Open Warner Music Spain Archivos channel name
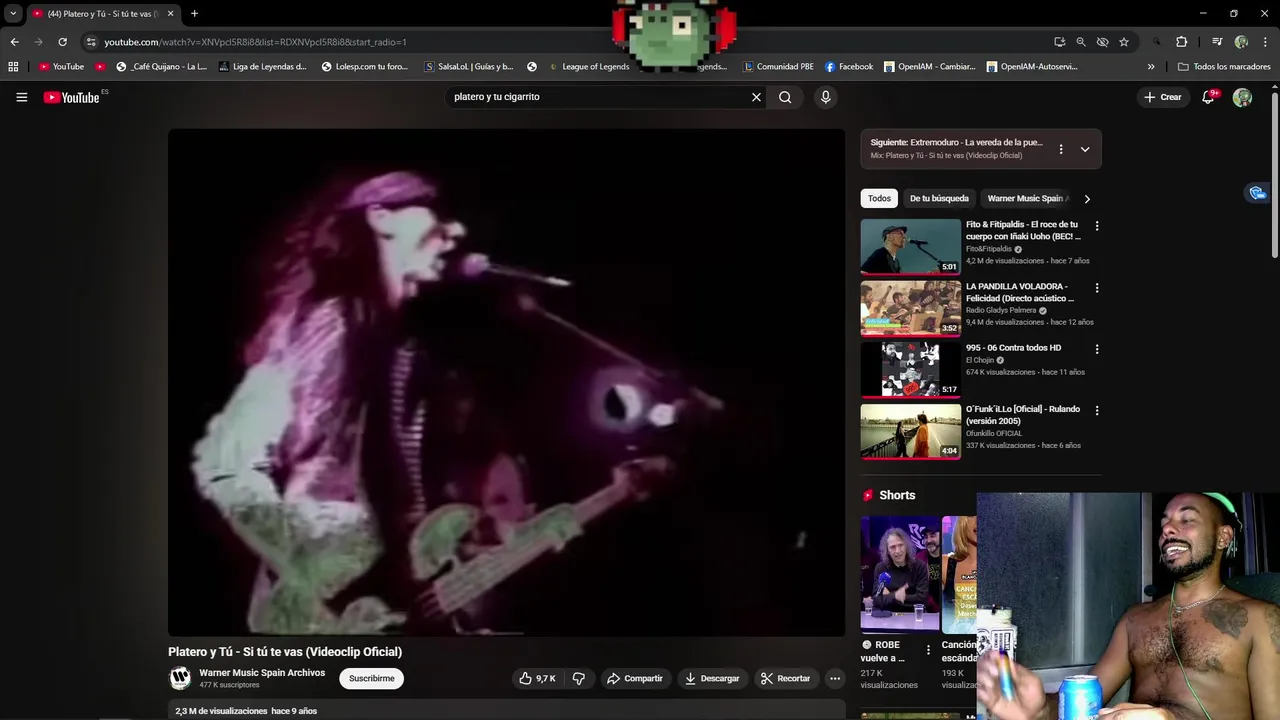 (x=262, y=673)
